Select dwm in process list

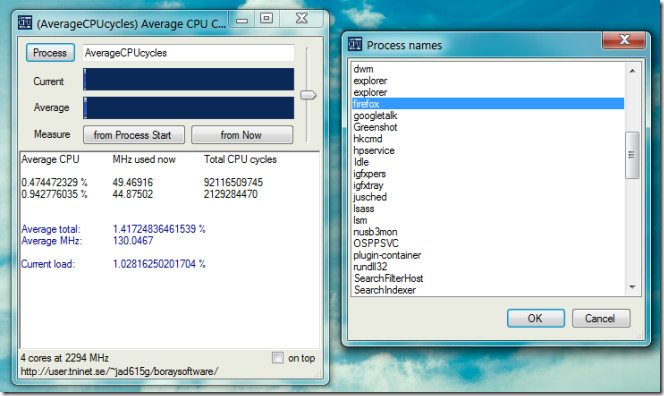point(488,69)
